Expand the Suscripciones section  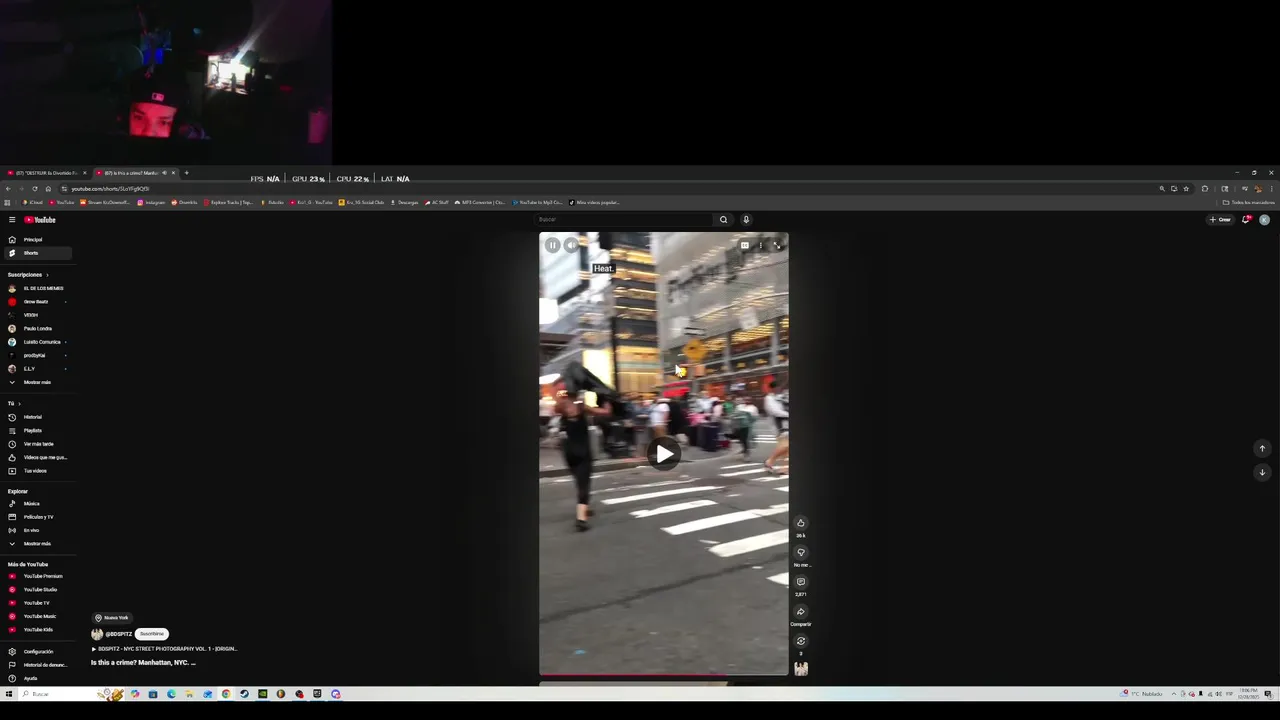point(28,275)
